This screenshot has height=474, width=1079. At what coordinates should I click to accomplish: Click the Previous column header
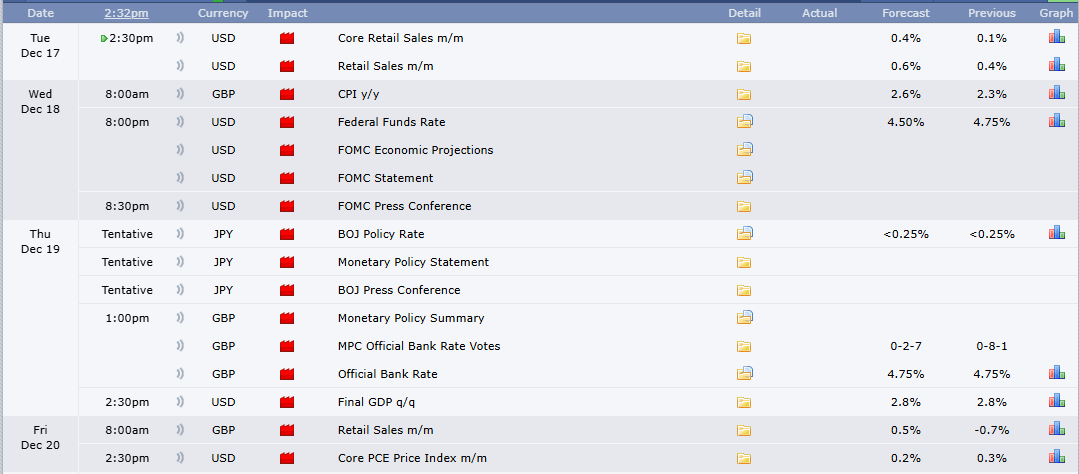pos(992,13)
